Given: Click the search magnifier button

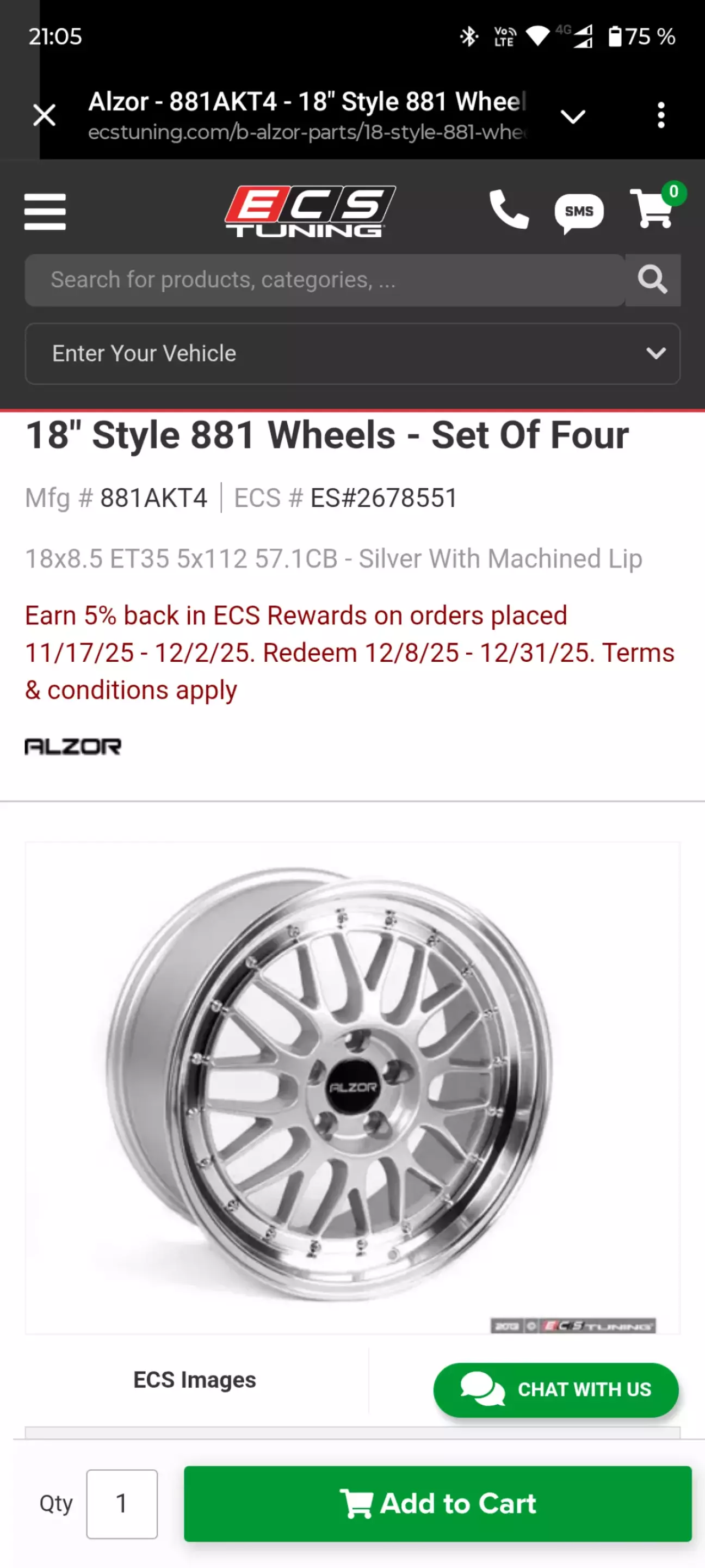Looking at the screenshot, I should click(652, 280).
